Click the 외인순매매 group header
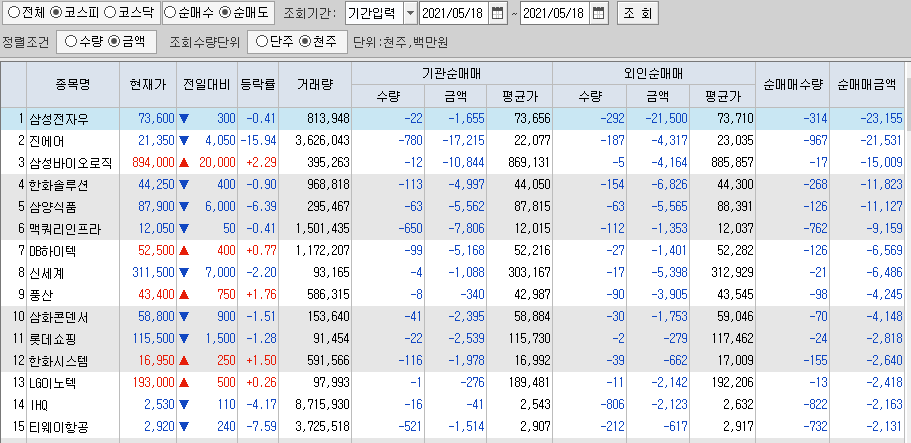 [x=654, y=74]
